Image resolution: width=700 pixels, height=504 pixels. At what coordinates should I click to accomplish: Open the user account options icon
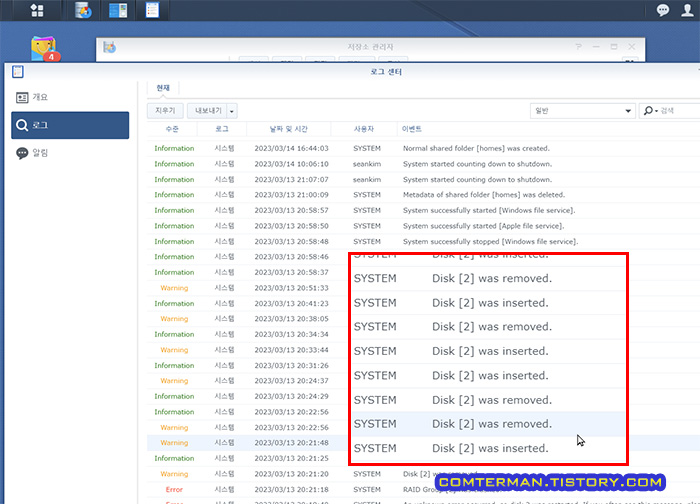[x=688, y=10]
